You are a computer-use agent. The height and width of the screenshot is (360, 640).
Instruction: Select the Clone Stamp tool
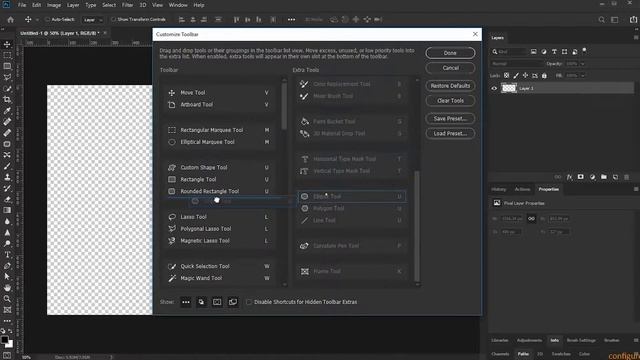(x=7, y=177)
